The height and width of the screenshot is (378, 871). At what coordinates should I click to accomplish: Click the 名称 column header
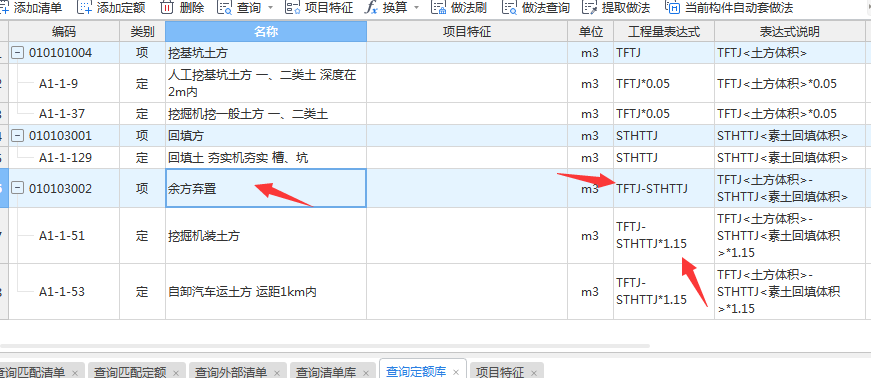[266, 32]
